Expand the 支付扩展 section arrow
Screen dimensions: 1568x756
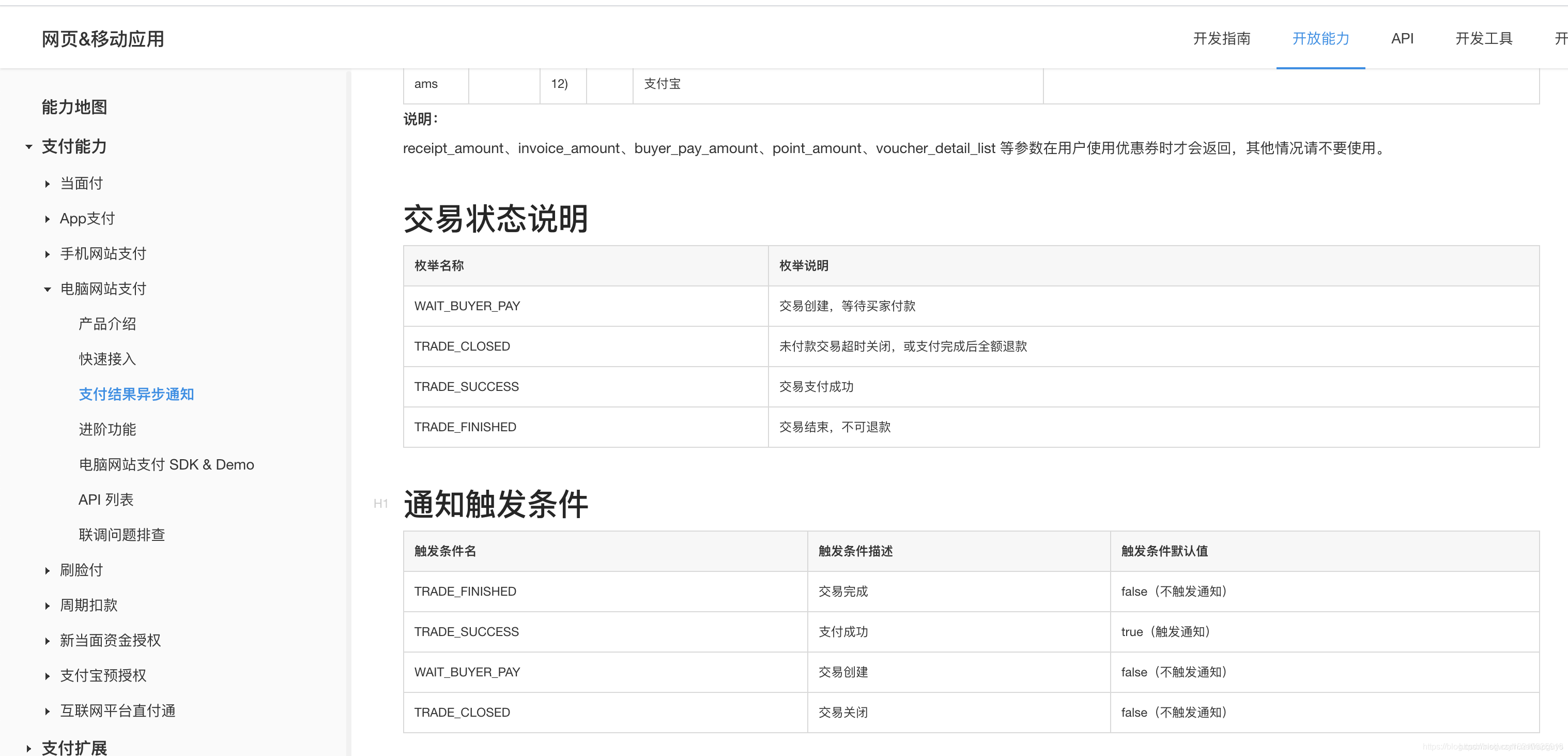click(x=28, y=748)
